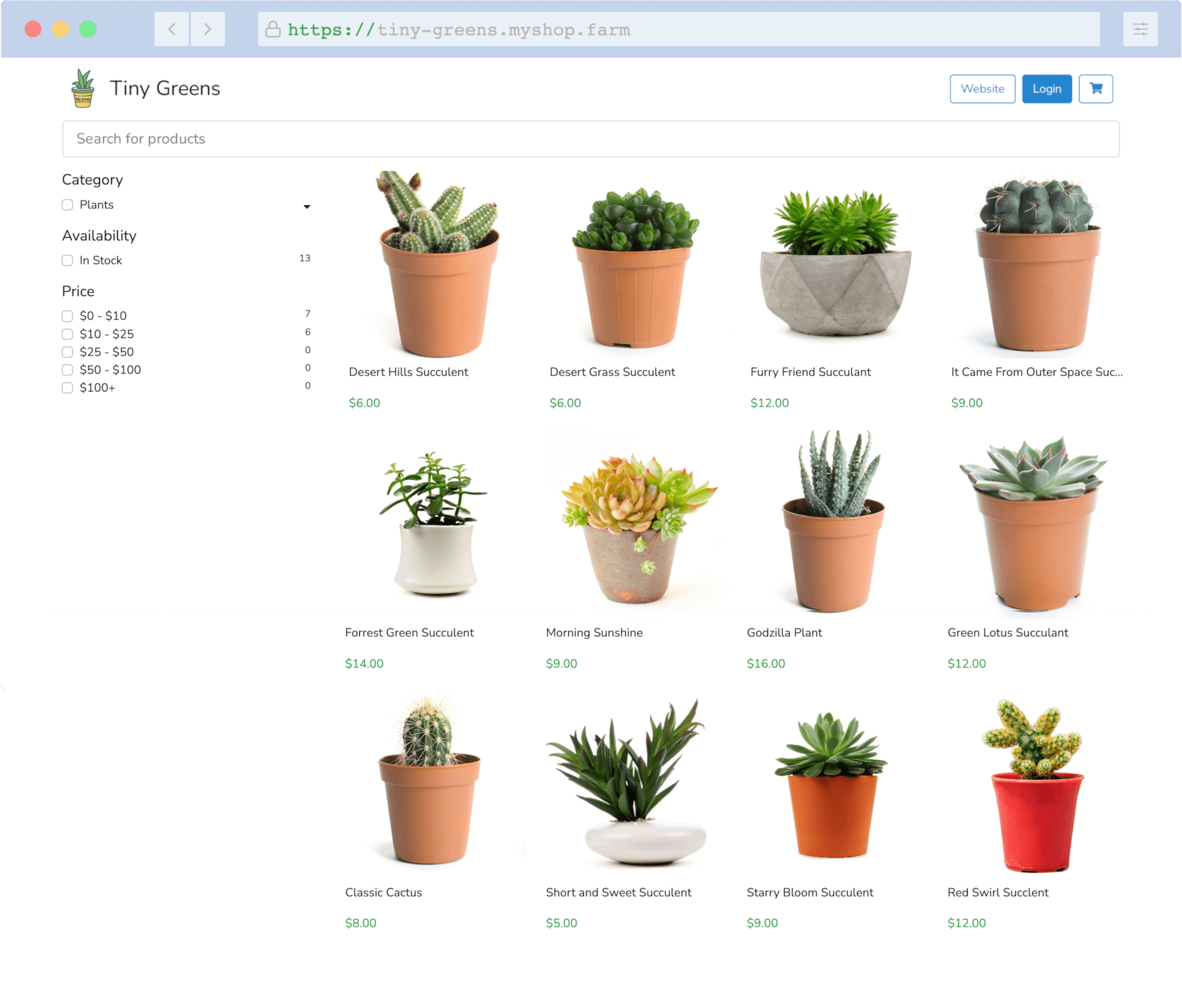Enable the In Stock availability filter
Screen dimensions: 1182x1008
coord(67,260)
